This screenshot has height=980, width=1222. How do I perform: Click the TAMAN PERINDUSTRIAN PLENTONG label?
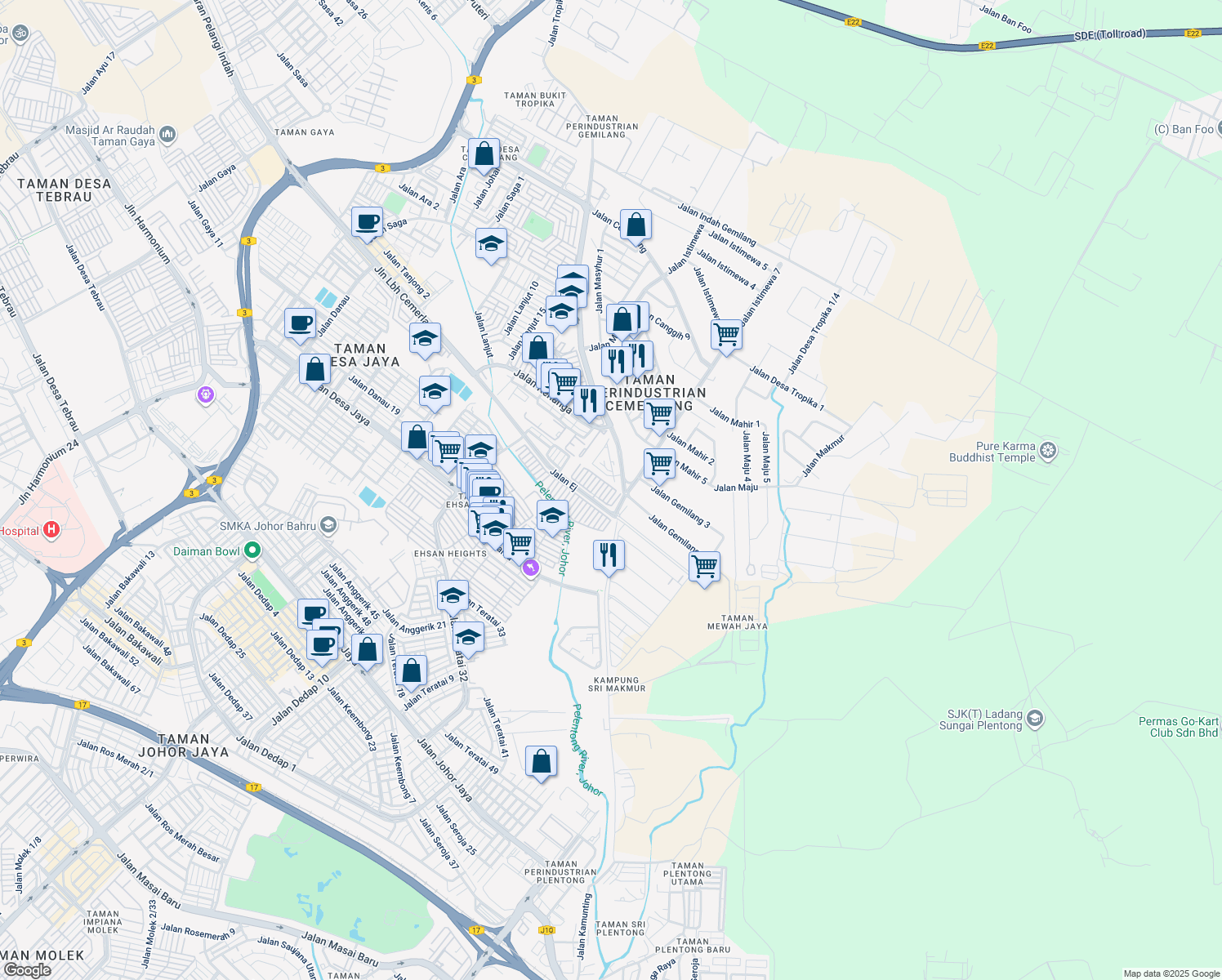pos(561,872)
